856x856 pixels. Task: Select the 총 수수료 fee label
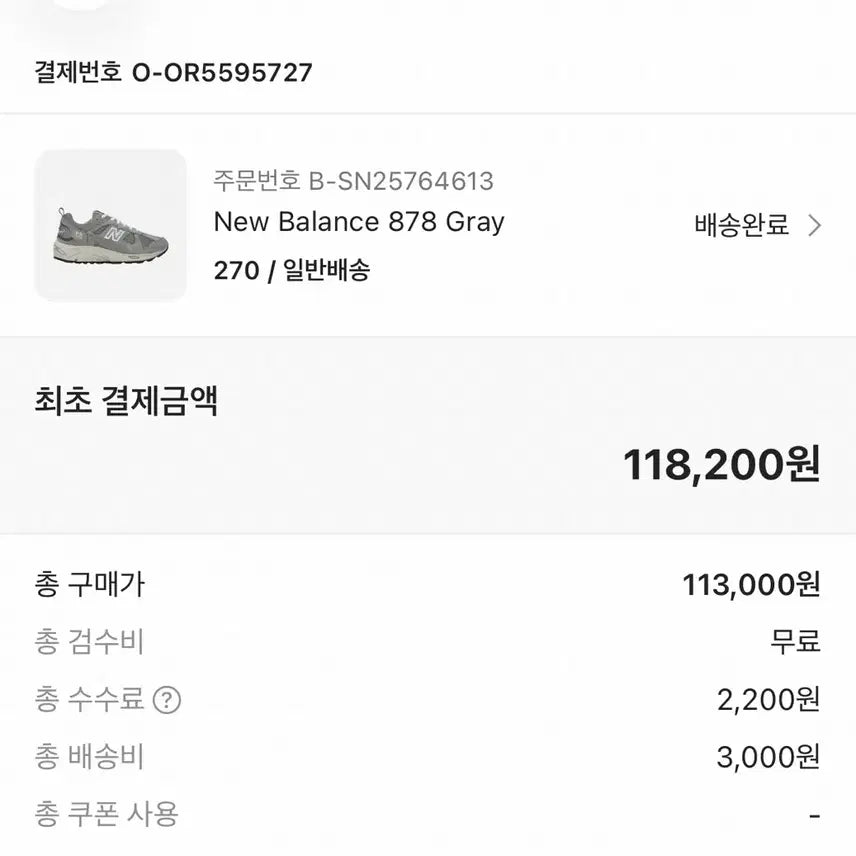[89, 700]
